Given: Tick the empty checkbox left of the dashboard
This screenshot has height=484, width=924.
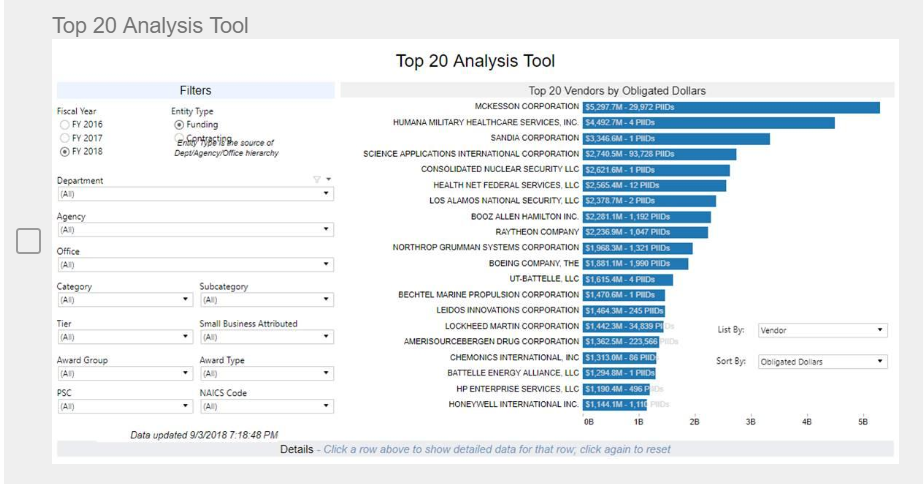Looking at the screenshot, I should pos(29,241).
